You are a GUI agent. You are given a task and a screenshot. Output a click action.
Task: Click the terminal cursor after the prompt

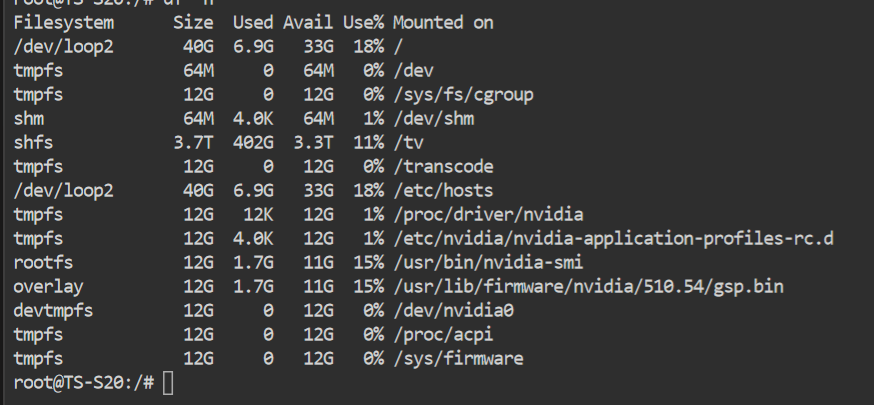point(168,383)
